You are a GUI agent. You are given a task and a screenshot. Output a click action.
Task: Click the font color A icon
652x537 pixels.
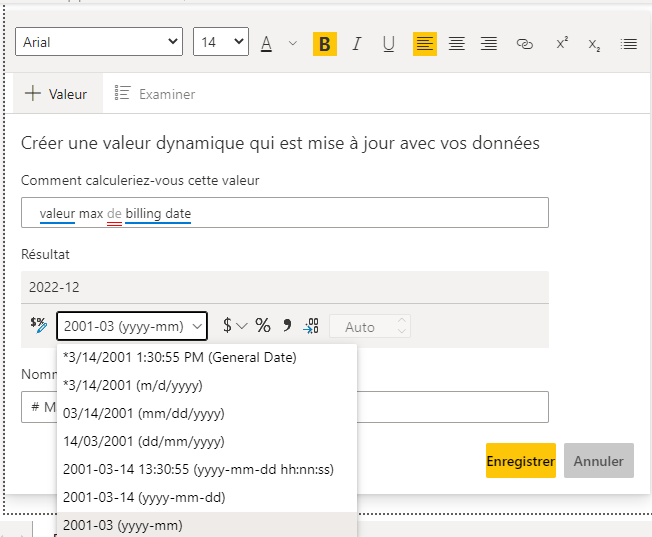[x=267, y=44]
